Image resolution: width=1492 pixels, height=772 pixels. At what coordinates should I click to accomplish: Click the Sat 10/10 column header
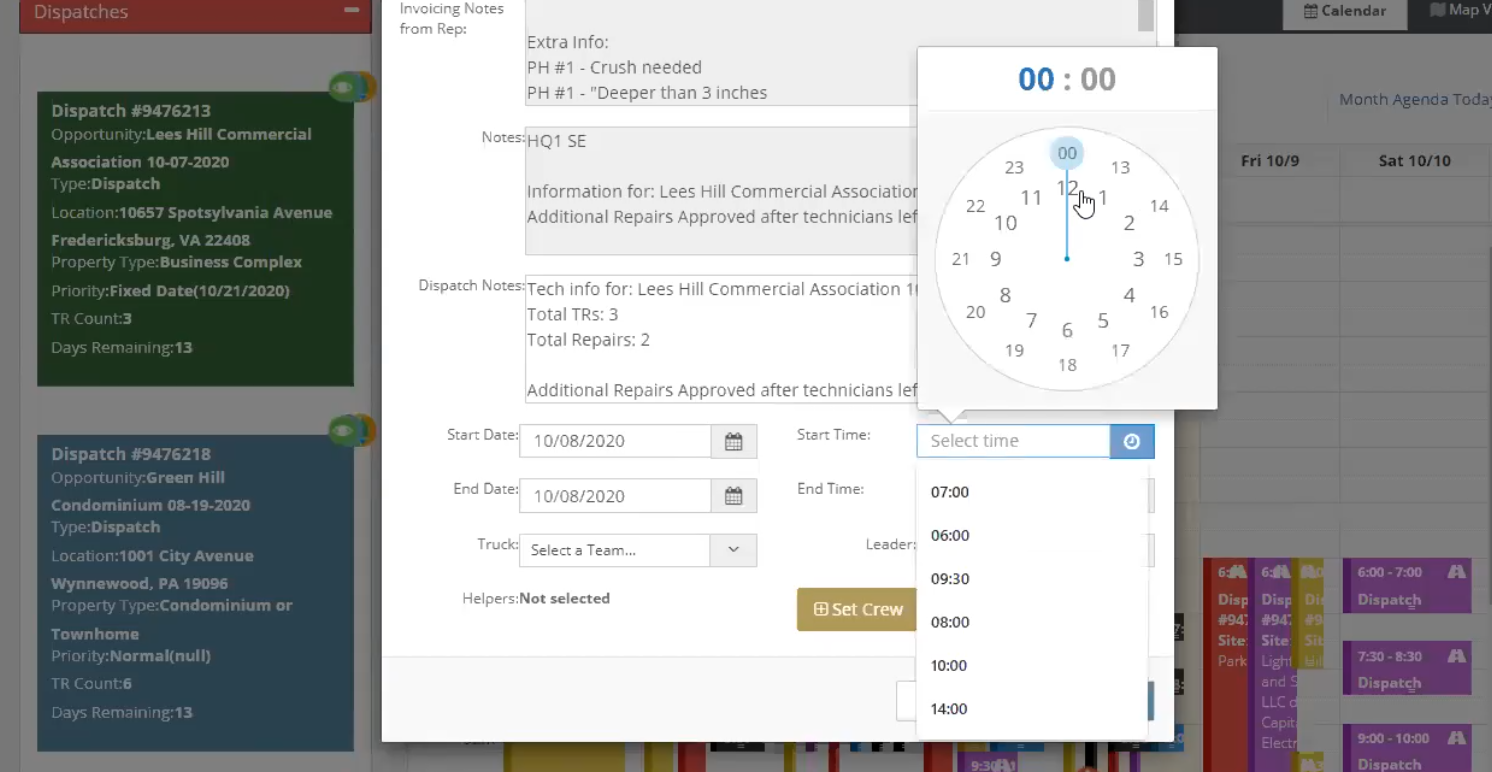click(1414, 160)
